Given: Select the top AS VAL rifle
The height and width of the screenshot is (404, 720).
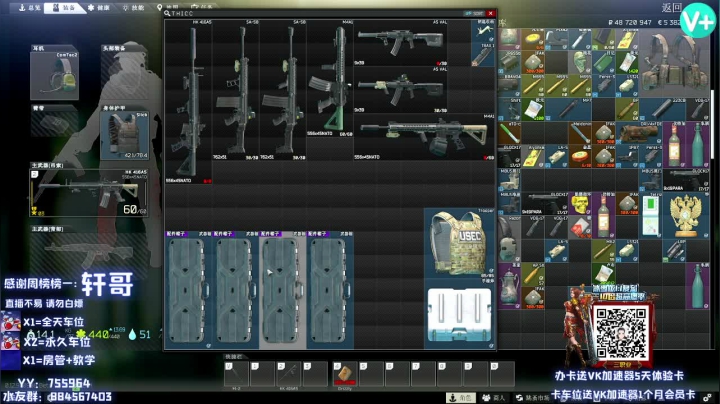Looking at the screenshot, I should tap(400, 42).
